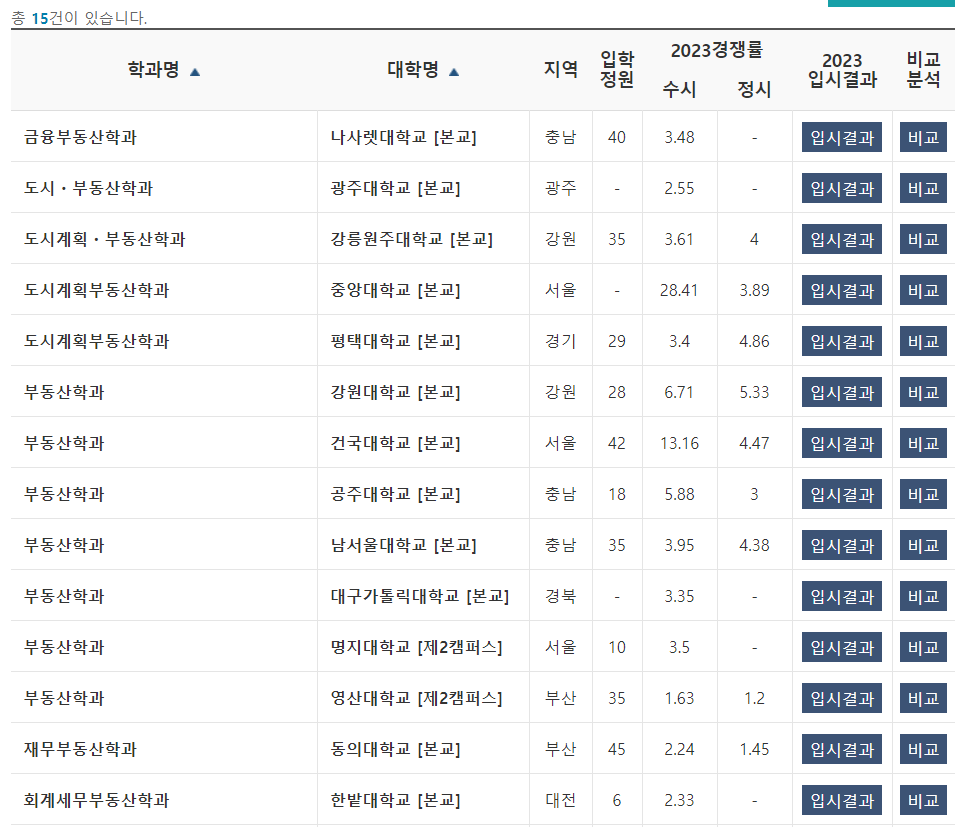Click the 입학정원 column header
Viewport: 972px width, 827px height.
click(617, 69)
